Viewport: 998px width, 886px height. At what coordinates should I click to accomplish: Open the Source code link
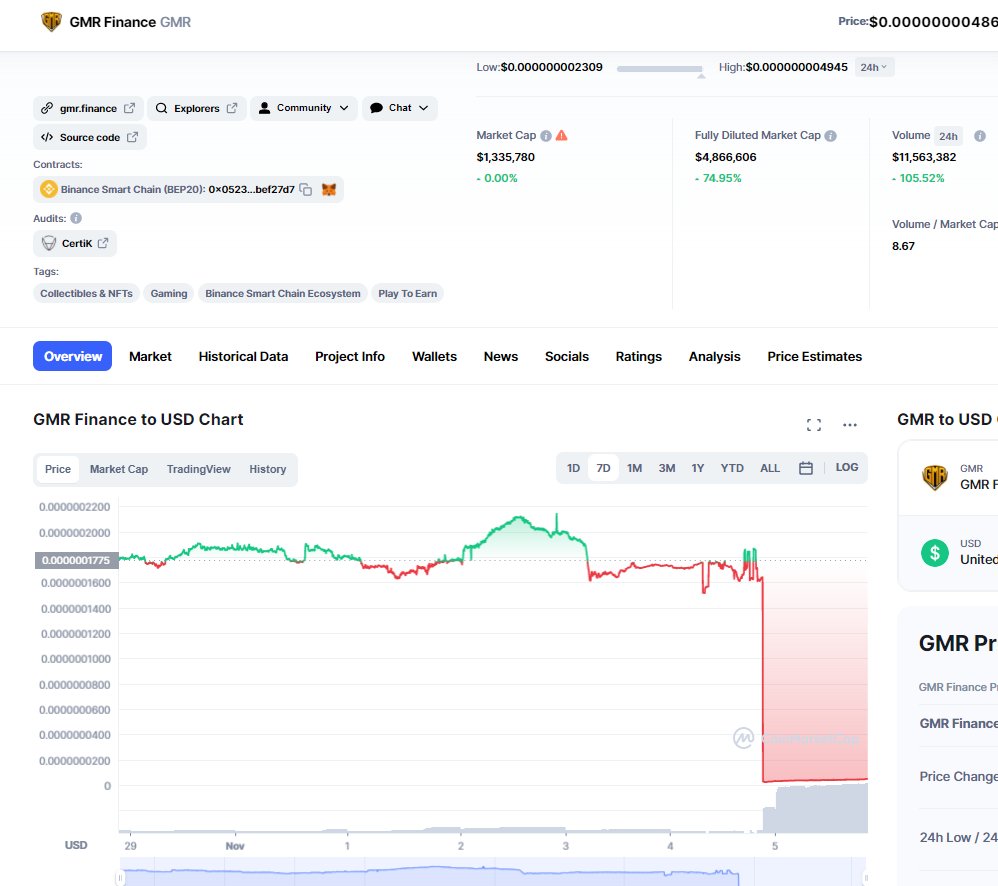tap(90, 137)
